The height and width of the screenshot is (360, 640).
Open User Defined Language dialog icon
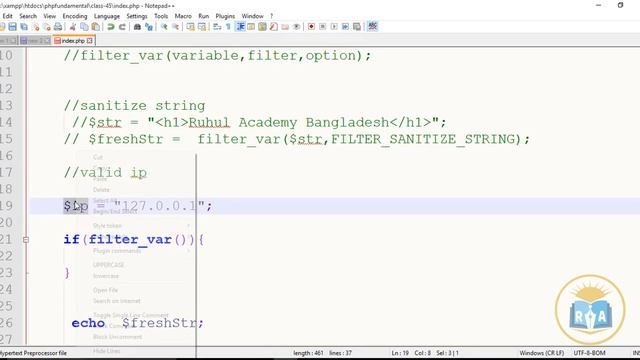tap(251, 27)
